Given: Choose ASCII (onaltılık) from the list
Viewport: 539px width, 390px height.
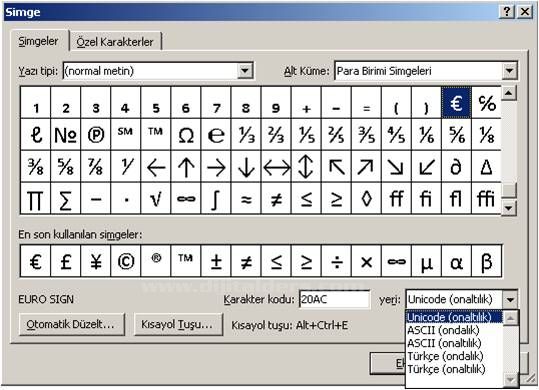Looking at the screenshot, I should (x=454, y=343).
